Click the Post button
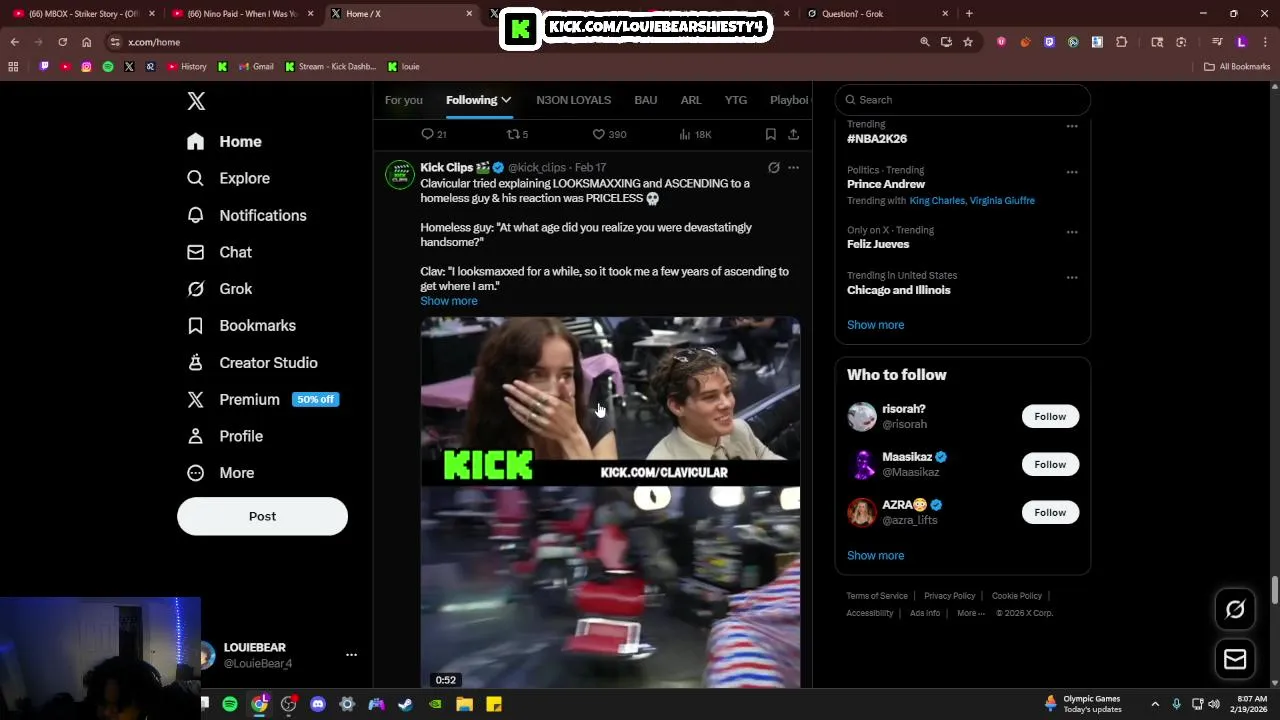This screenshot has height=720, width=1280. 262,516
